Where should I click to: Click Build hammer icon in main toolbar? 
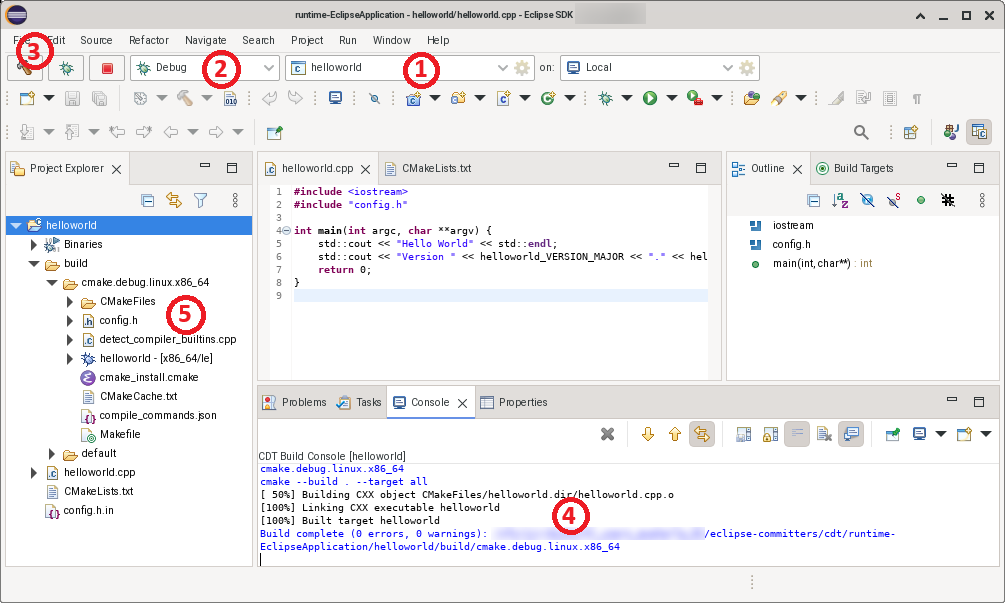pos(185,98)
